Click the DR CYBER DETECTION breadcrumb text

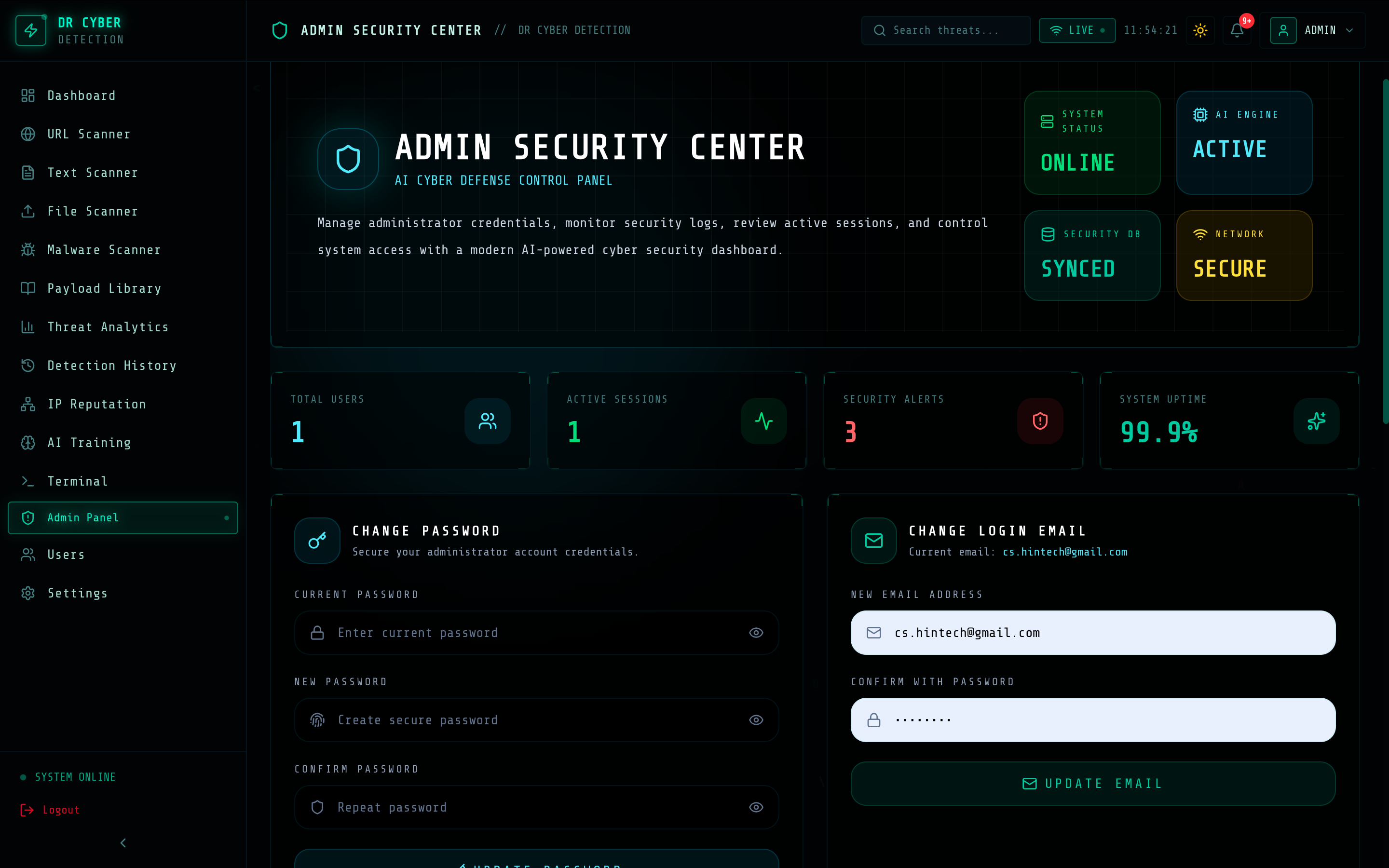coord(574,30)
